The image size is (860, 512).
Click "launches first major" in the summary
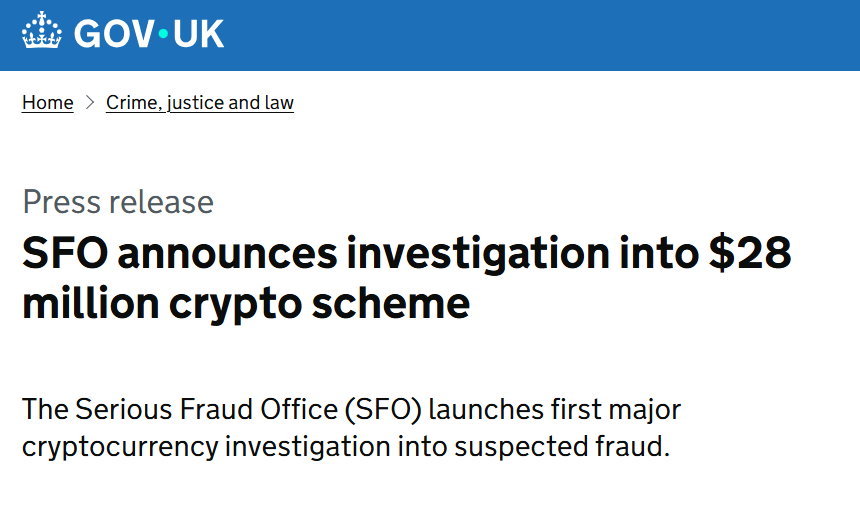coord(567,410)
